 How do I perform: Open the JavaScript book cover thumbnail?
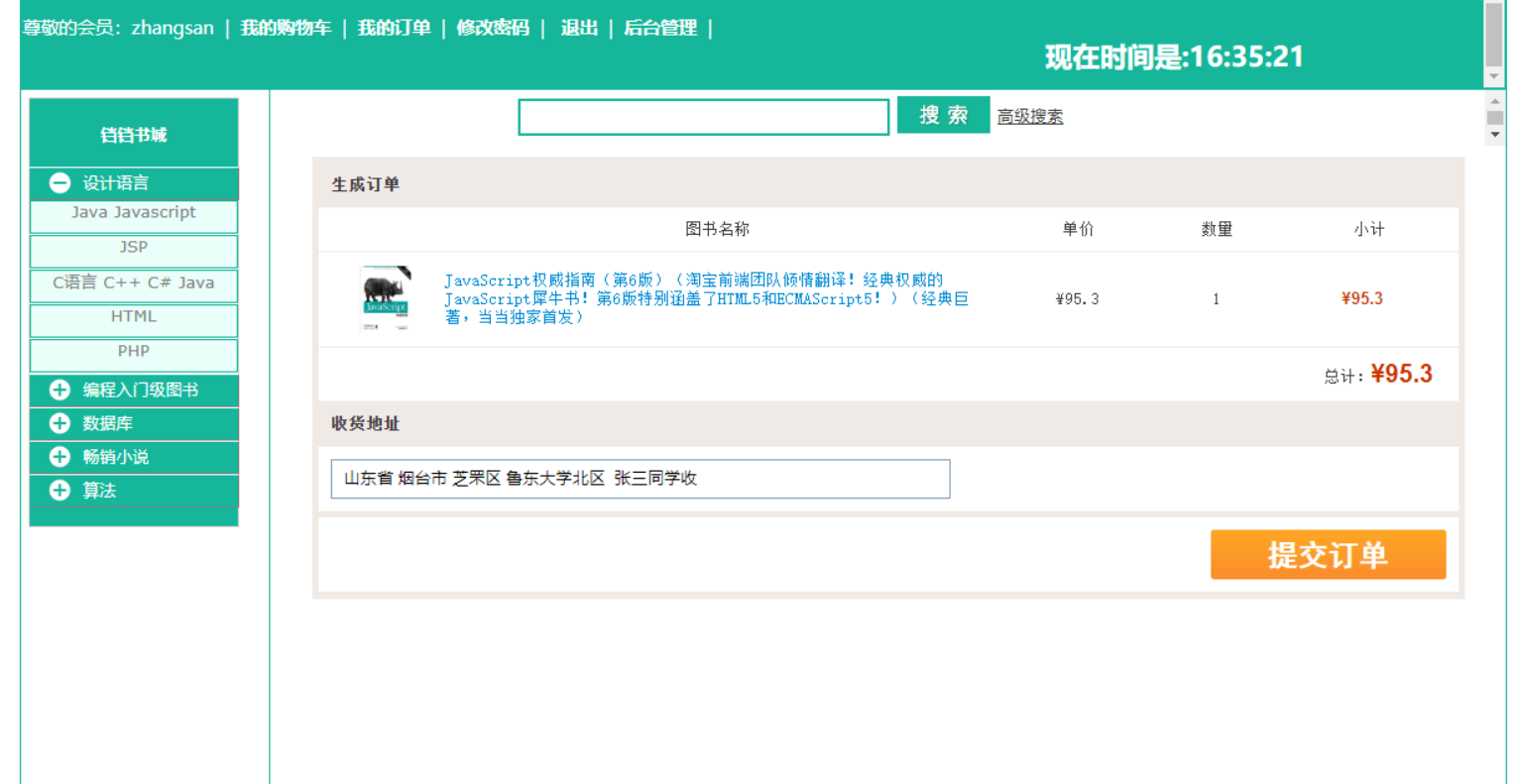point(386,297)
